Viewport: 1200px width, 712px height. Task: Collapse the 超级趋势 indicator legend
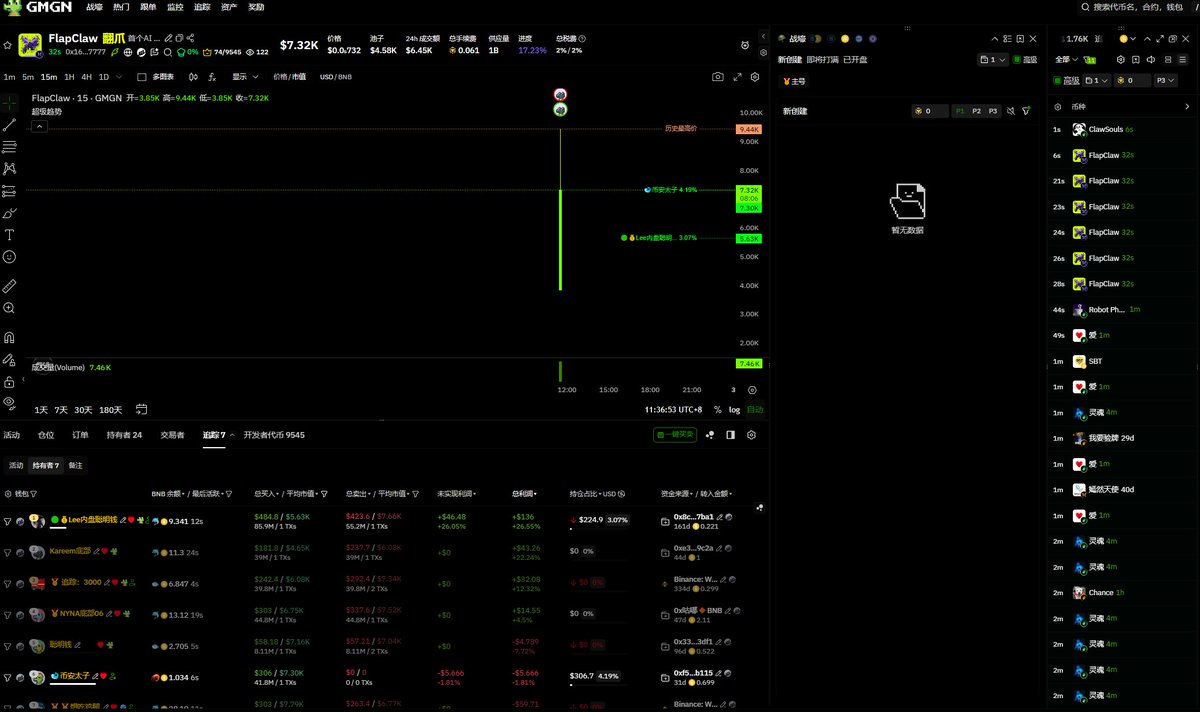coord(39,127)
